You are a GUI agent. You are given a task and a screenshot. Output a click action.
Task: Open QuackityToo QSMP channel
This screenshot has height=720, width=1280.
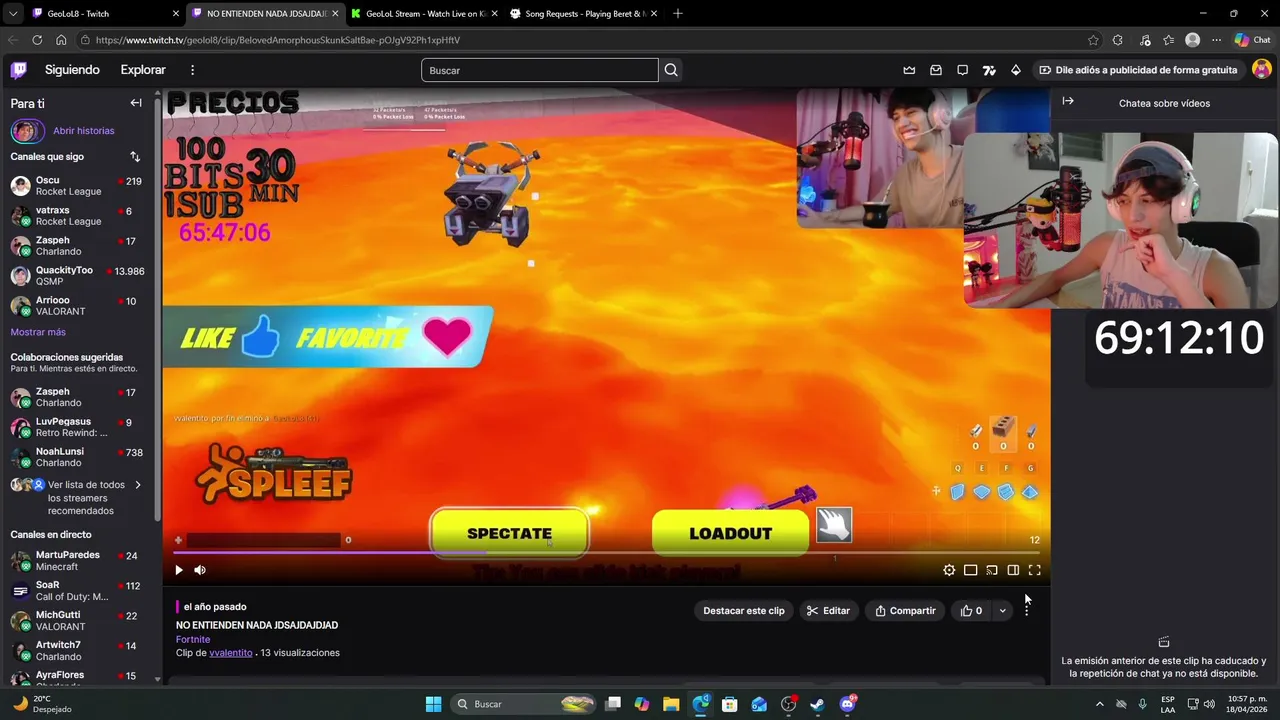[x=77, y=276]
